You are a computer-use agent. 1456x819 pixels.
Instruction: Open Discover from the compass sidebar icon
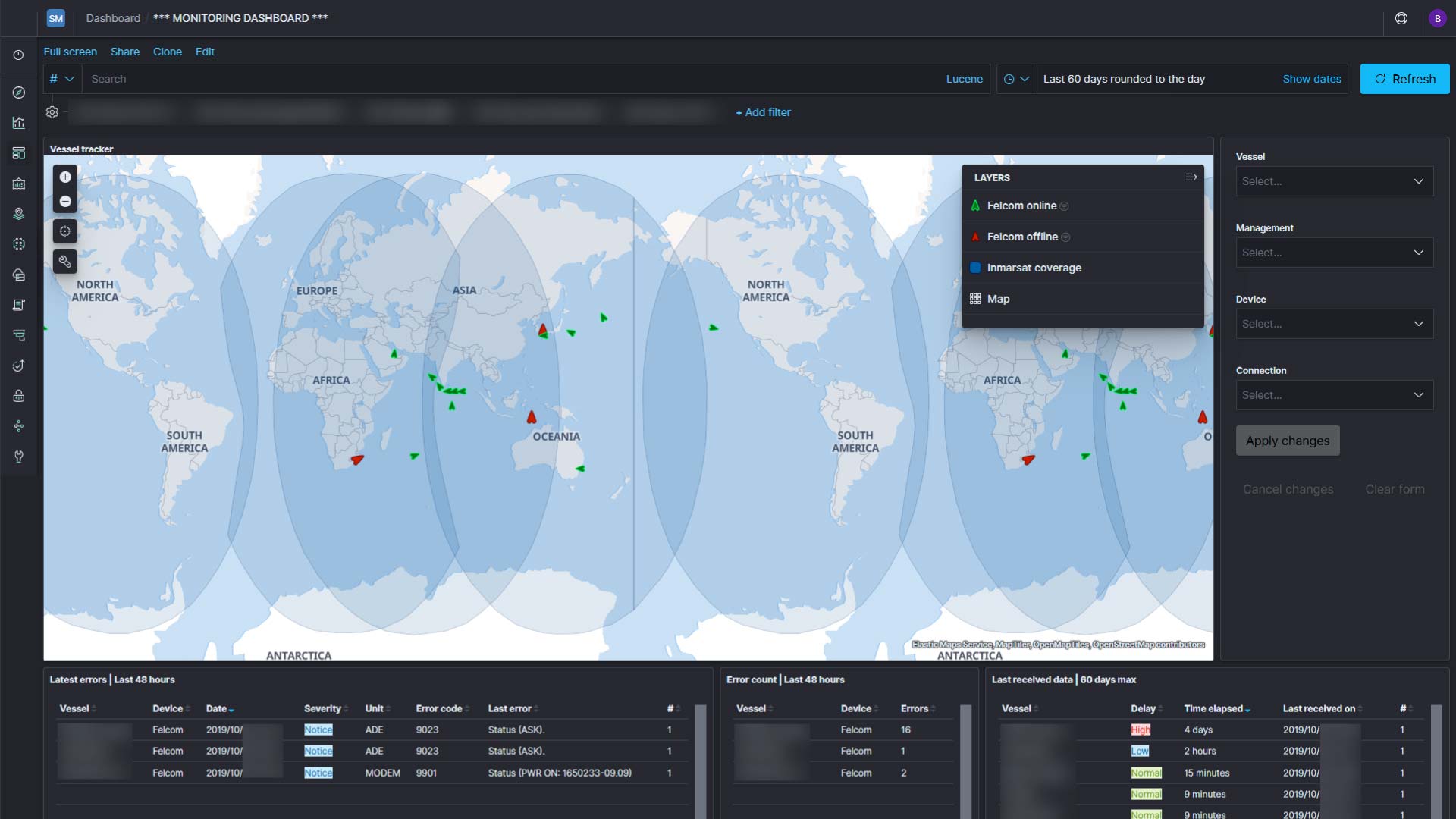click(18, 93)
